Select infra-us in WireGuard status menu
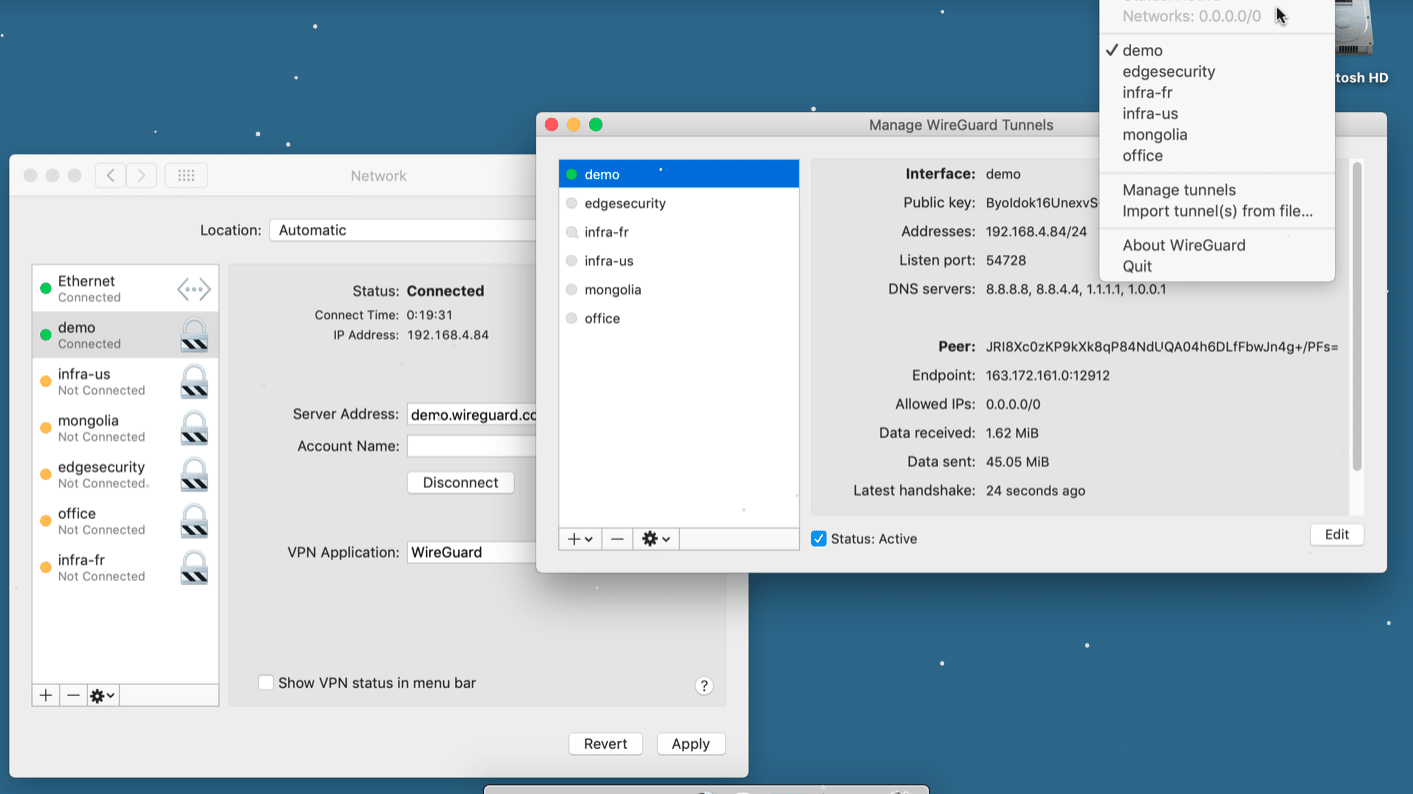The image size is (1413, 794). (x=1217, y=113)
